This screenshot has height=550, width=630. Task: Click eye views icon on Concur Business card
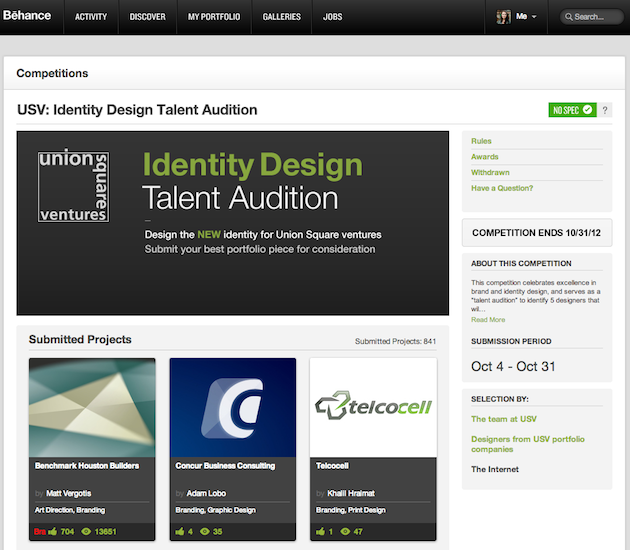[205, 532]
